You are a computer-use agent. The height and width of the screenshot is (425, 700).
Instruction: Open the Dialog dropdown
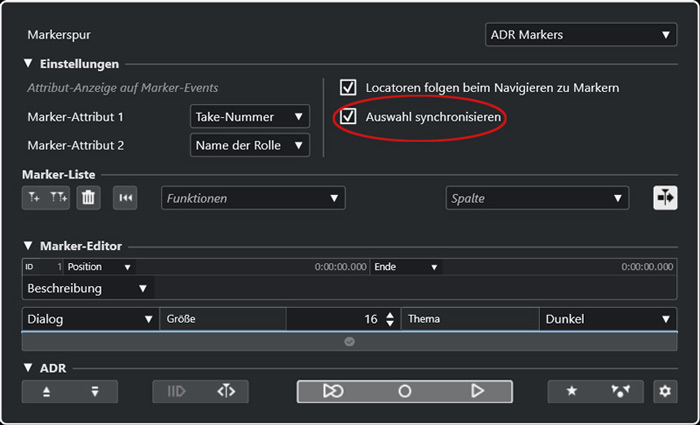[90, 319]
